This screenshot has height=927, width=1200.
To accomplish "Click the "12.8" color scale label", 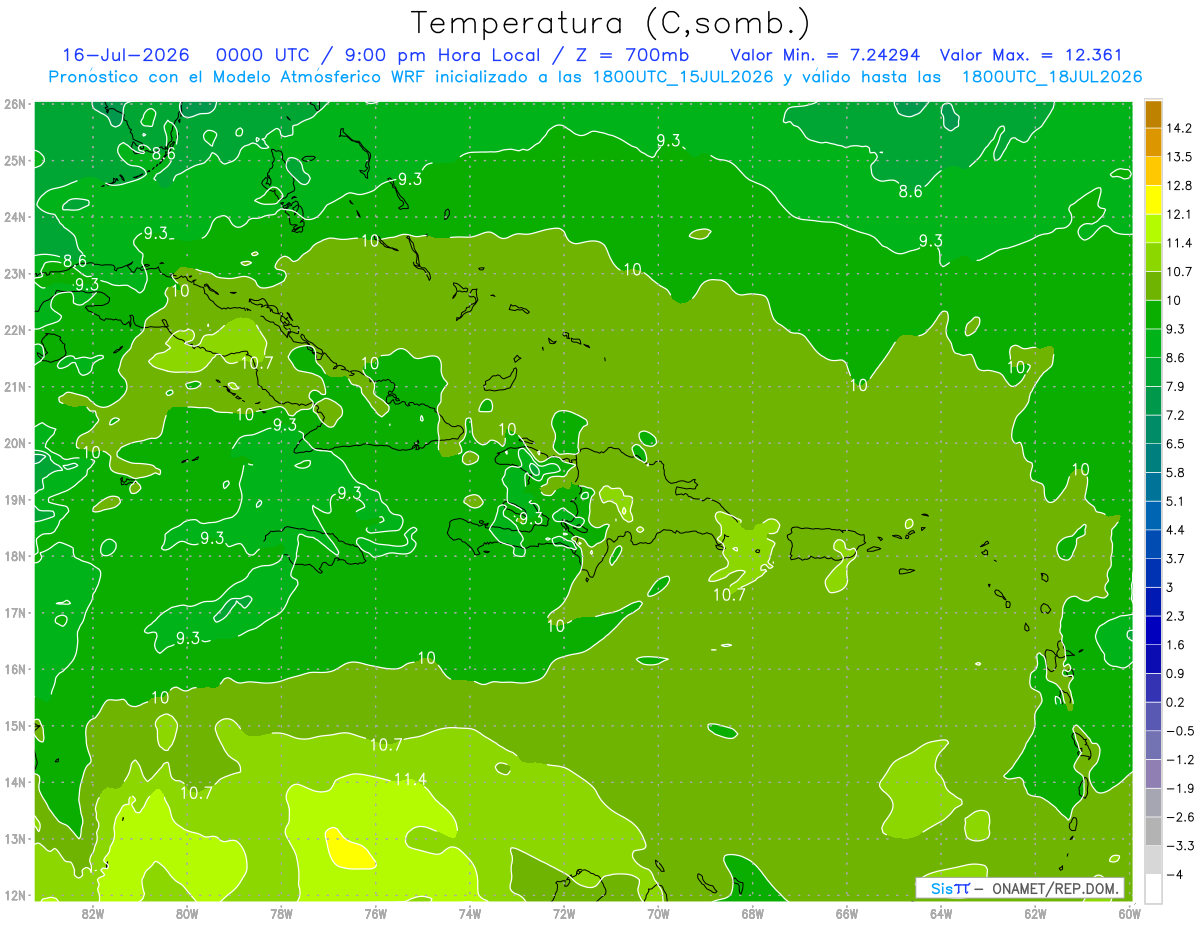I will pos(1178,186).
